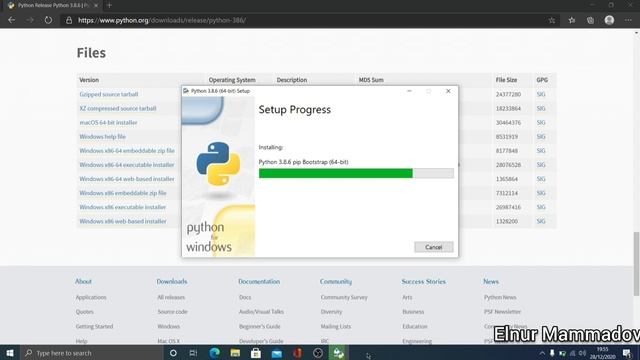Download the macOS 64-bit installer
The width and height of the screenshot is (640, 360).
[108, 122]
